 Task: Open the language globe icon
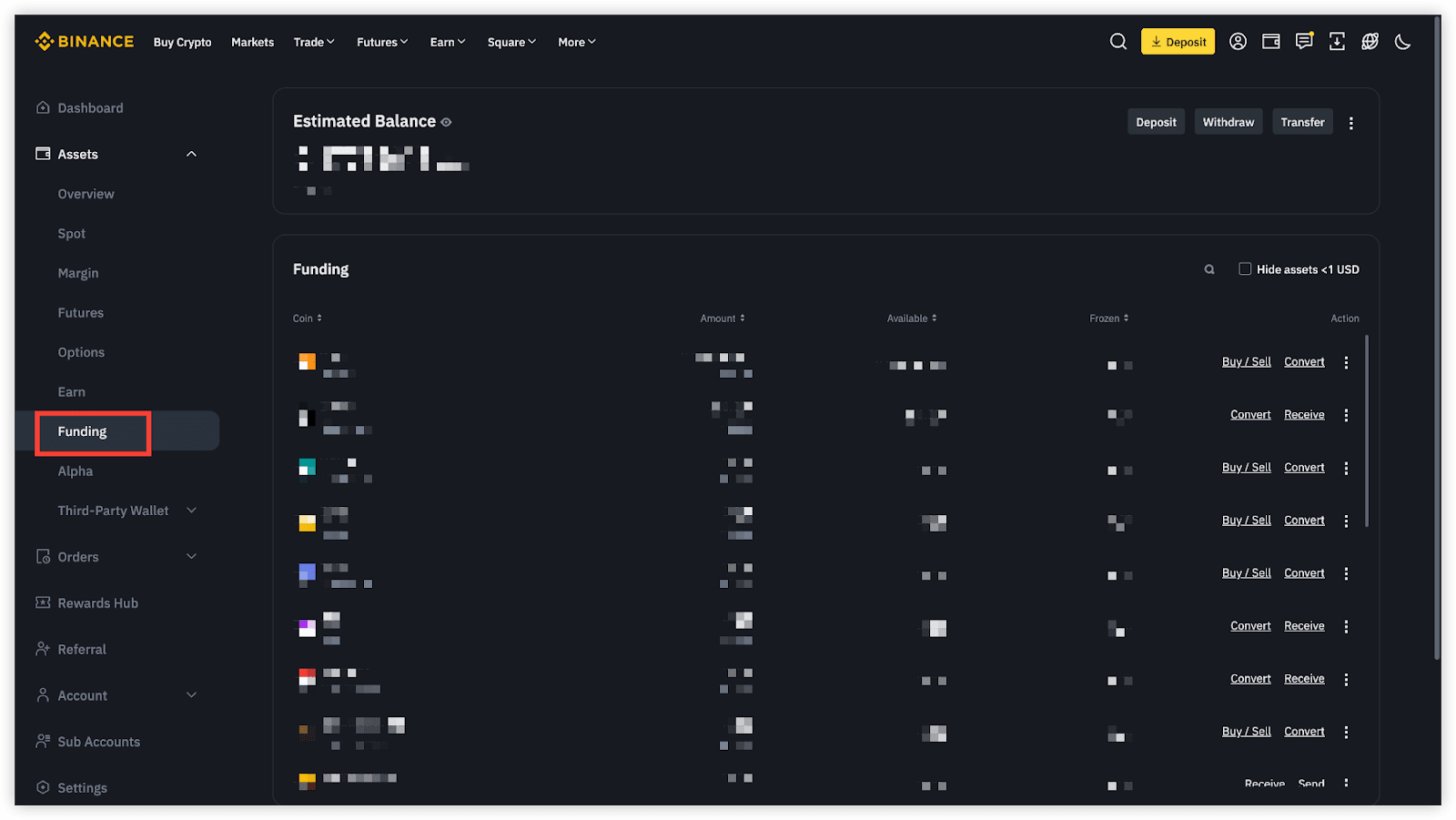(1370, 42)
